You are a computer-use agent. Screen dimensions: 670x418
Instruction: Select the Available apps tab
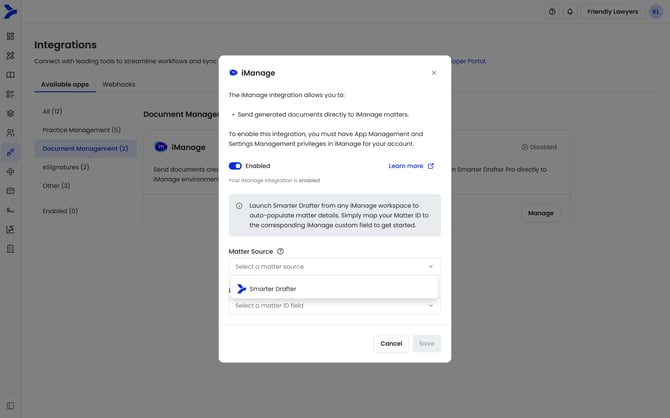65,84
